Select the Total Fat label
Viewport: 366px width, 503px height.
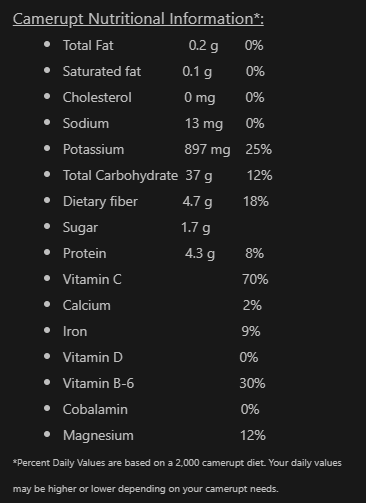click(x=88, y=45)
